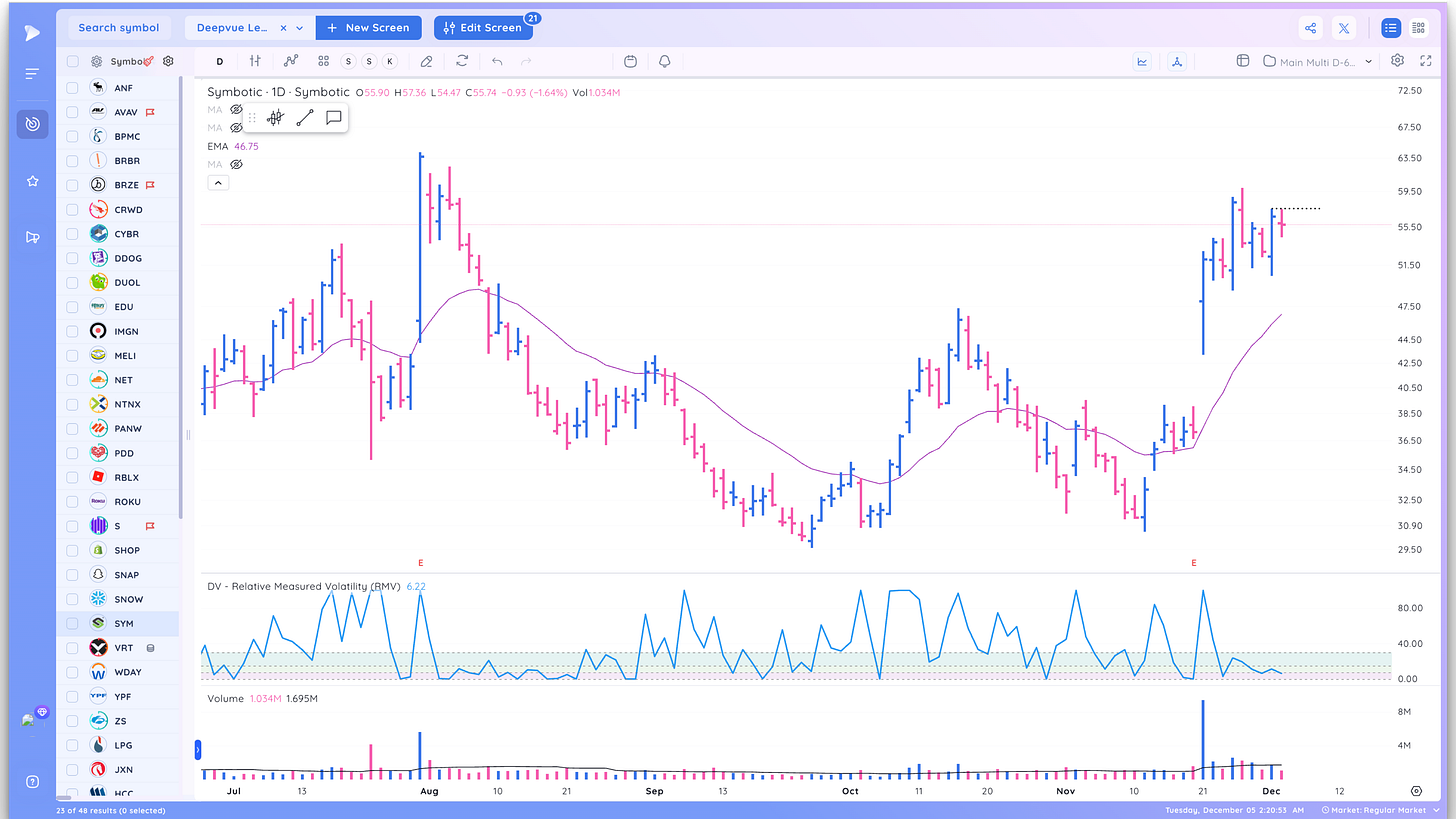Click the Edit Screen button
This screenshot has height=819, width=1456.
point(483,28)
